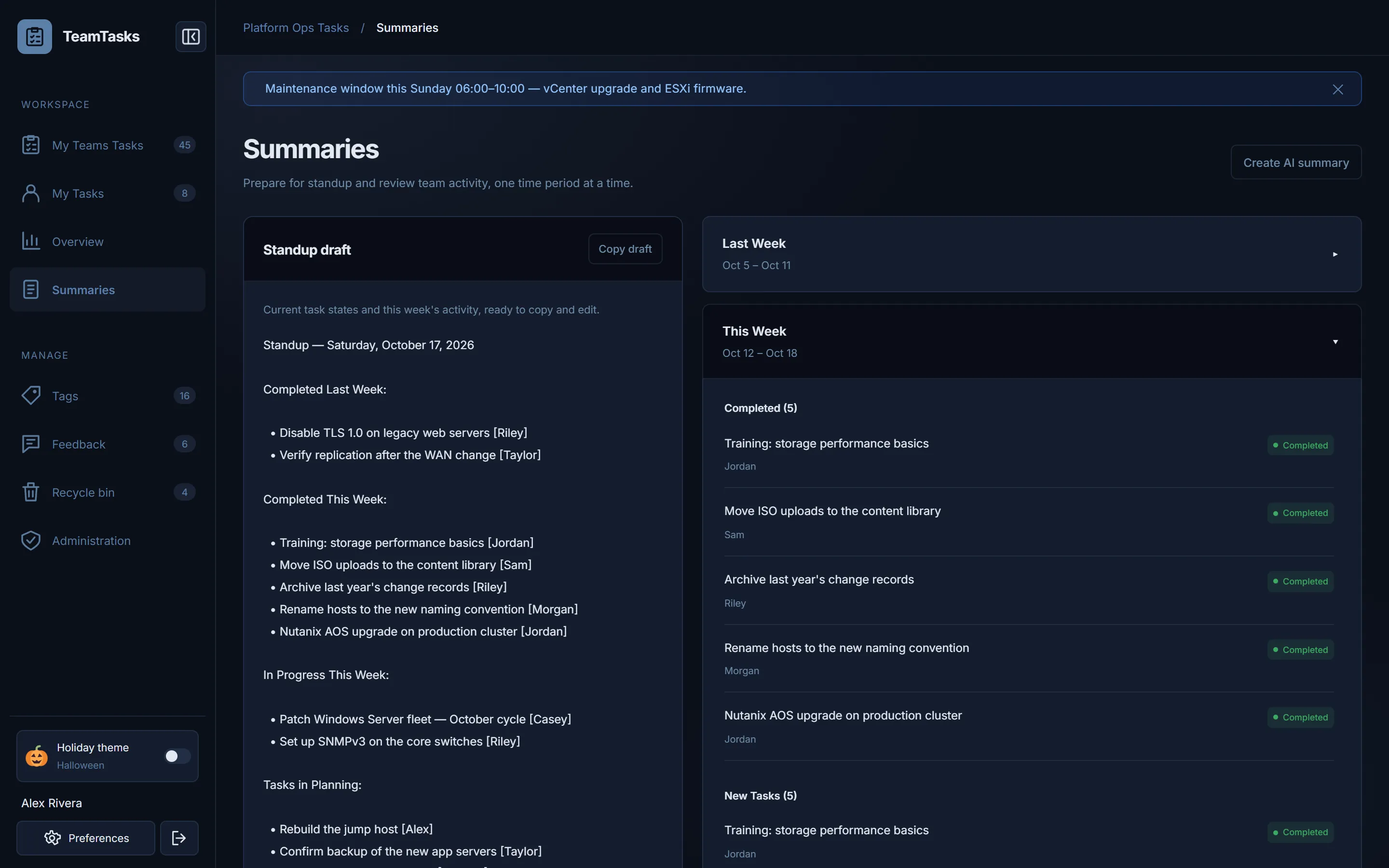Click Create AI summary button
The width and height of the screenshot is (1389, 868).
1296,163
